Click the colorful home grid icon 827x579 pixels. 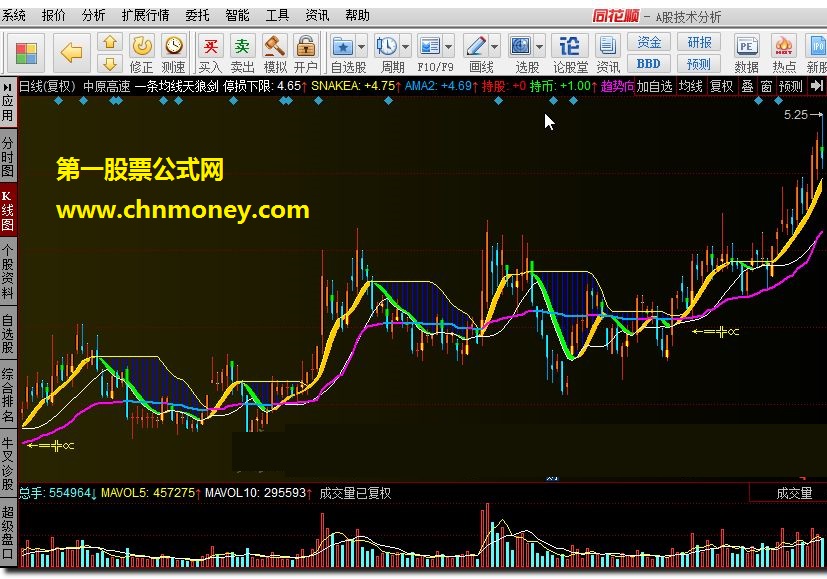coord(26,53)
